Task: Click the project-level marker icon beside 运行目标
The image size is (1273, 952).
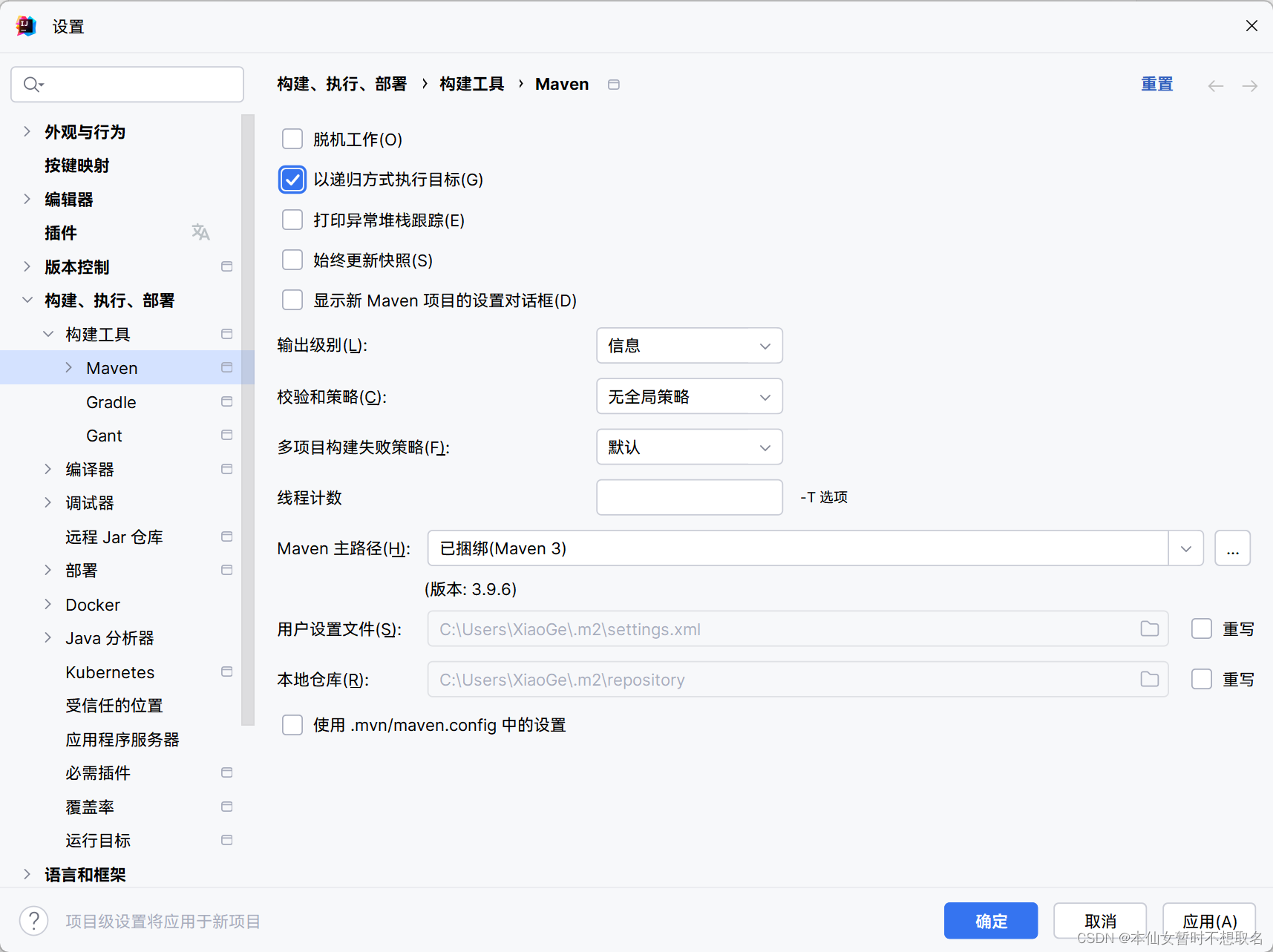Action: (227, 840)
